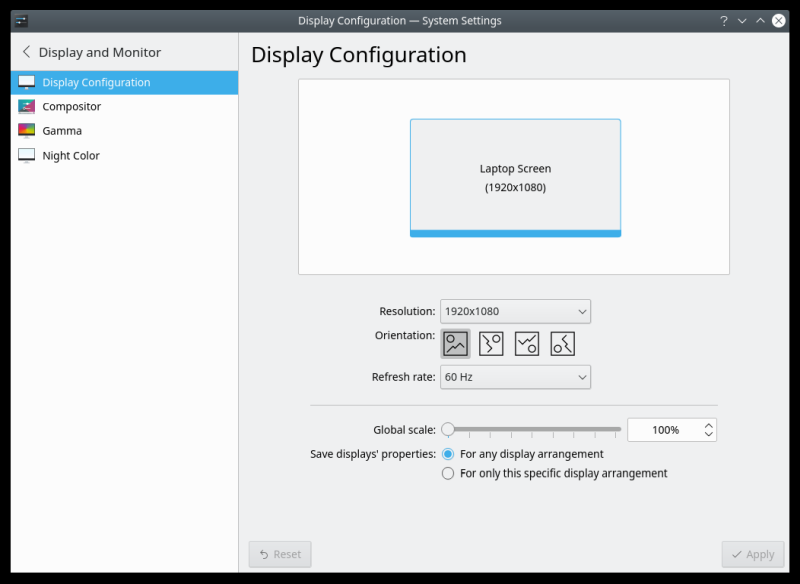Click the Apply button

[x=753, y=554]
